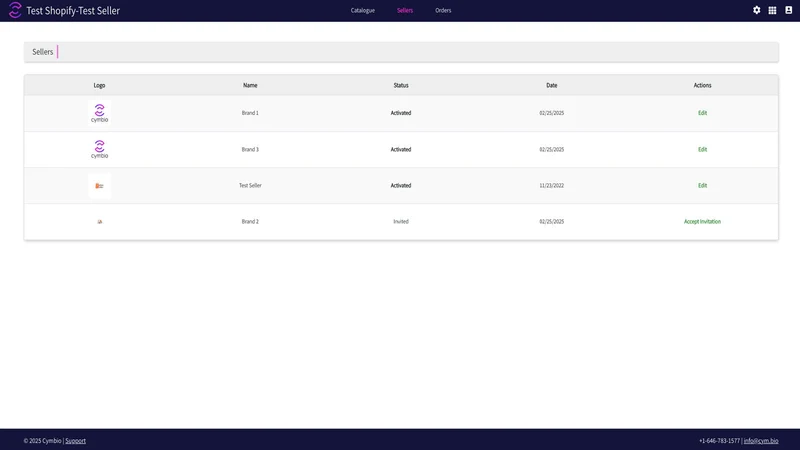The width and height of the screenshot is (800, 450).
Task: Click Brand 1 date 02/25/2025
Action: [552, 113]
